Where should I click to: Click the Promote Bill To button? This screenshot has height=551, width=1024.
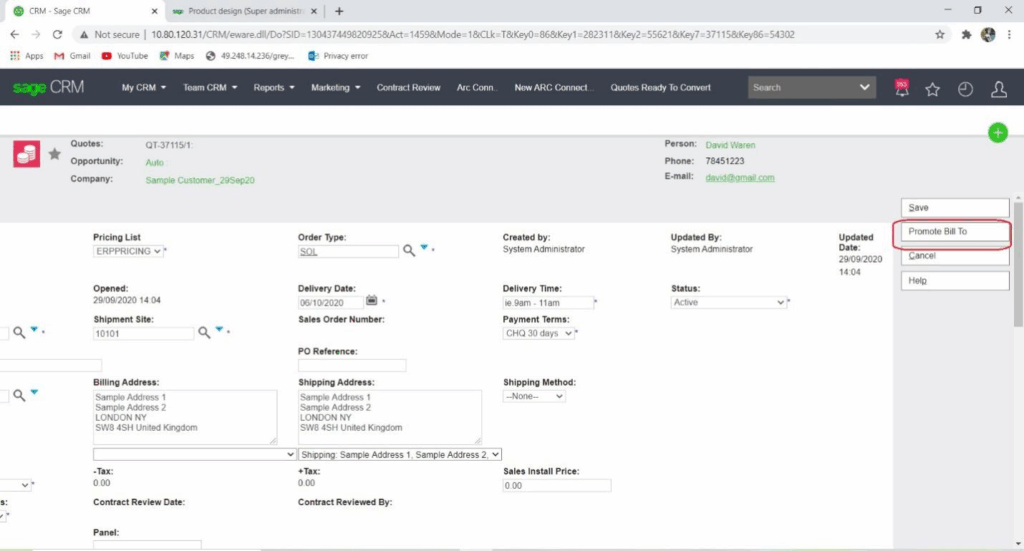click(953, 232)
